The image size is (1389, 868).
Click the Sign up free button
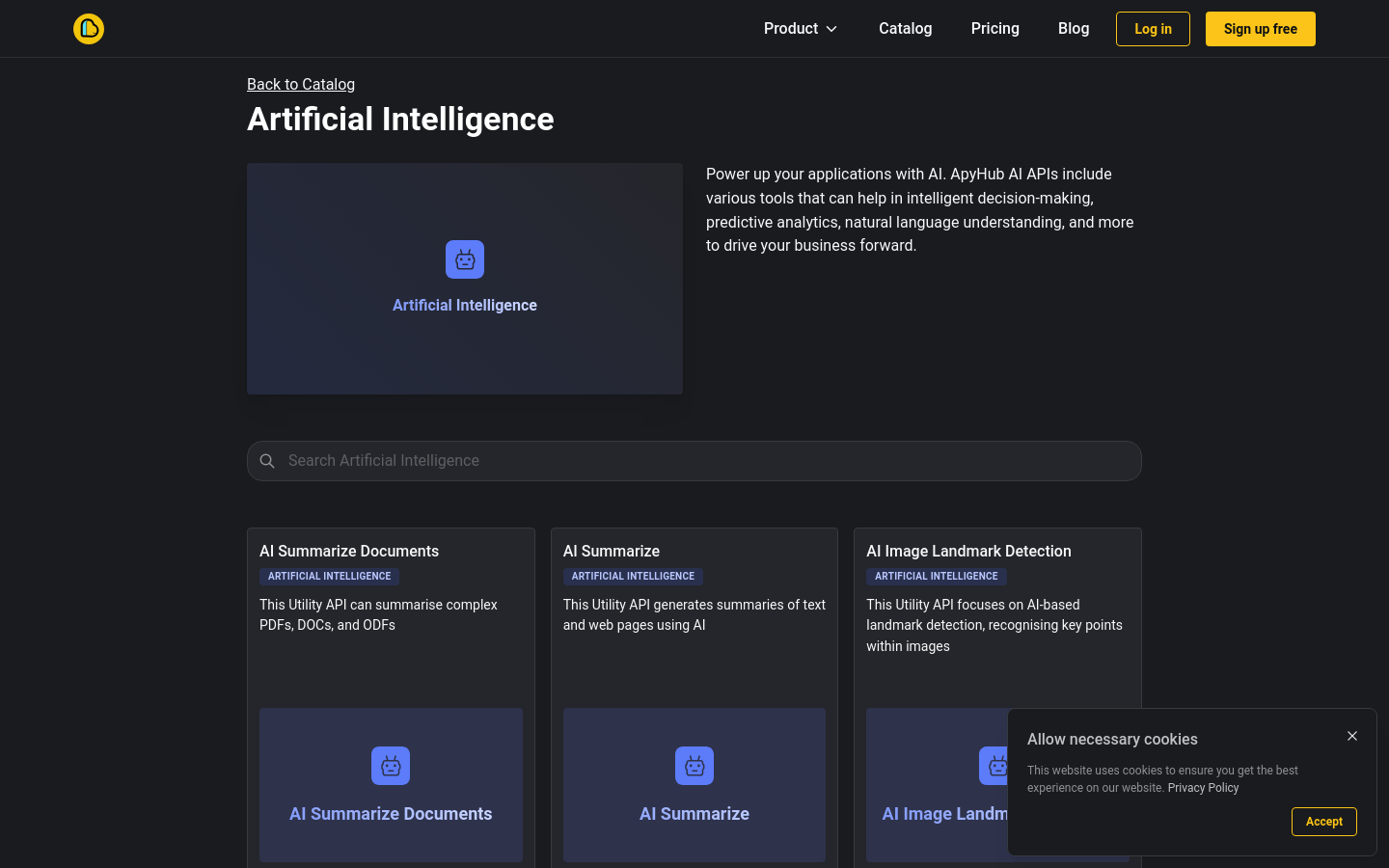pyautogui.click(x=1260, y=28)
